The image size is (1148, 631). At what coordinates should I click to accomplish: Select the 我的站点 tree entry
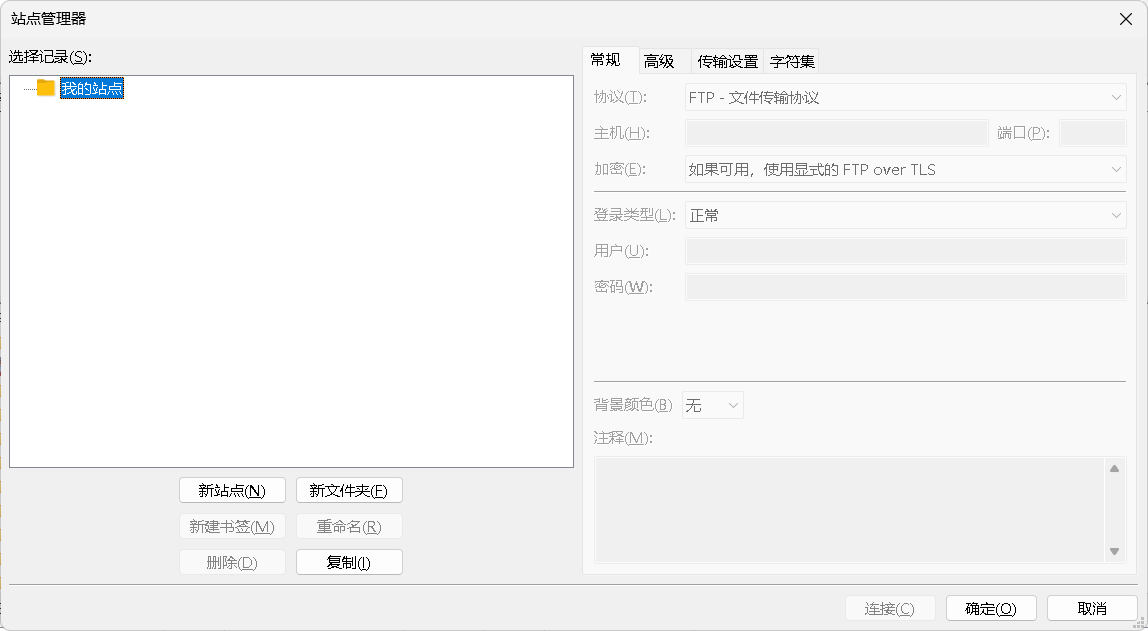(x=92, y=89)
